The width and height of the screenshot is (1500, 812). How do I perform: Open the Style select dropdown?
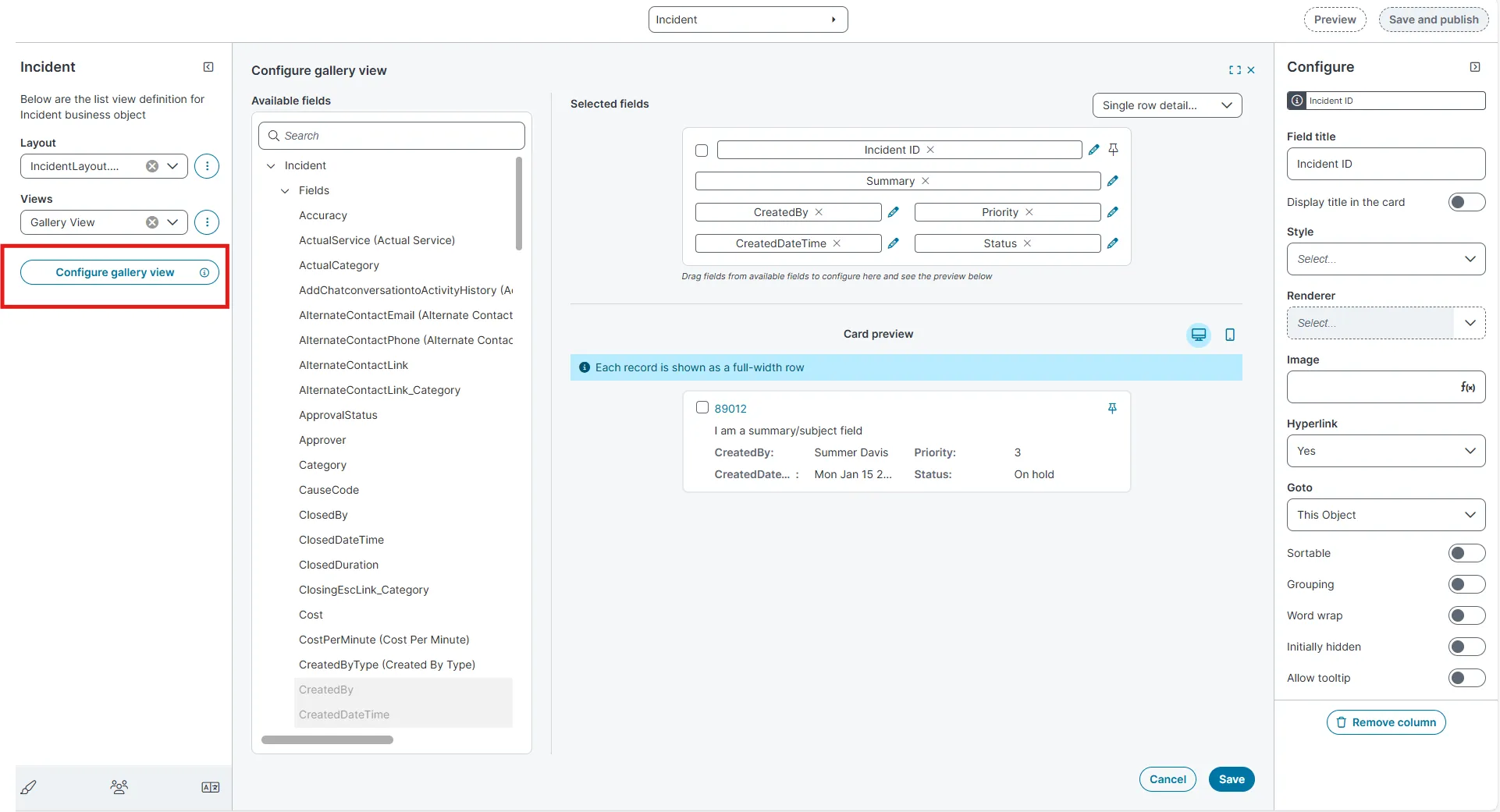(1385, 259)
